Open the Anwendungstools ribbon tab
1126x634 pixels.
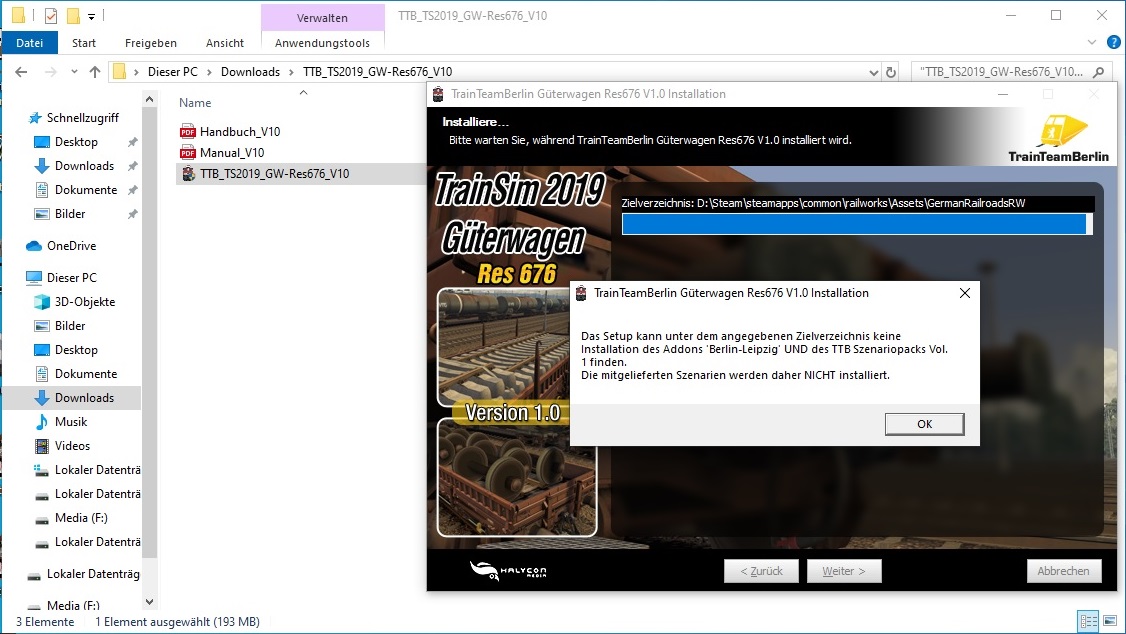tap(322, 43)
